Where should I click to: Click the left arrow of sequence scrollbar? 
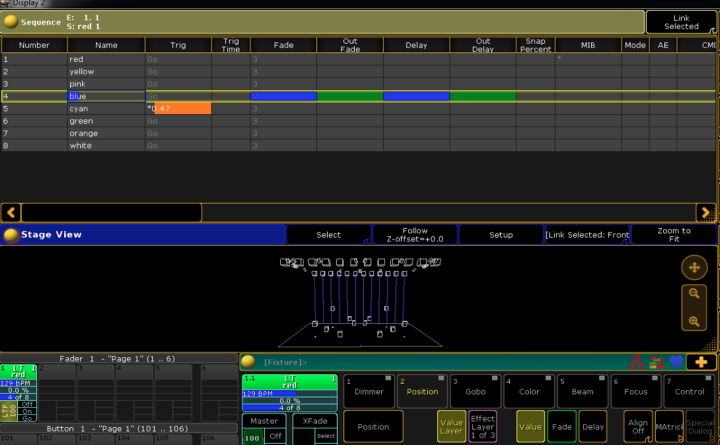11,213
